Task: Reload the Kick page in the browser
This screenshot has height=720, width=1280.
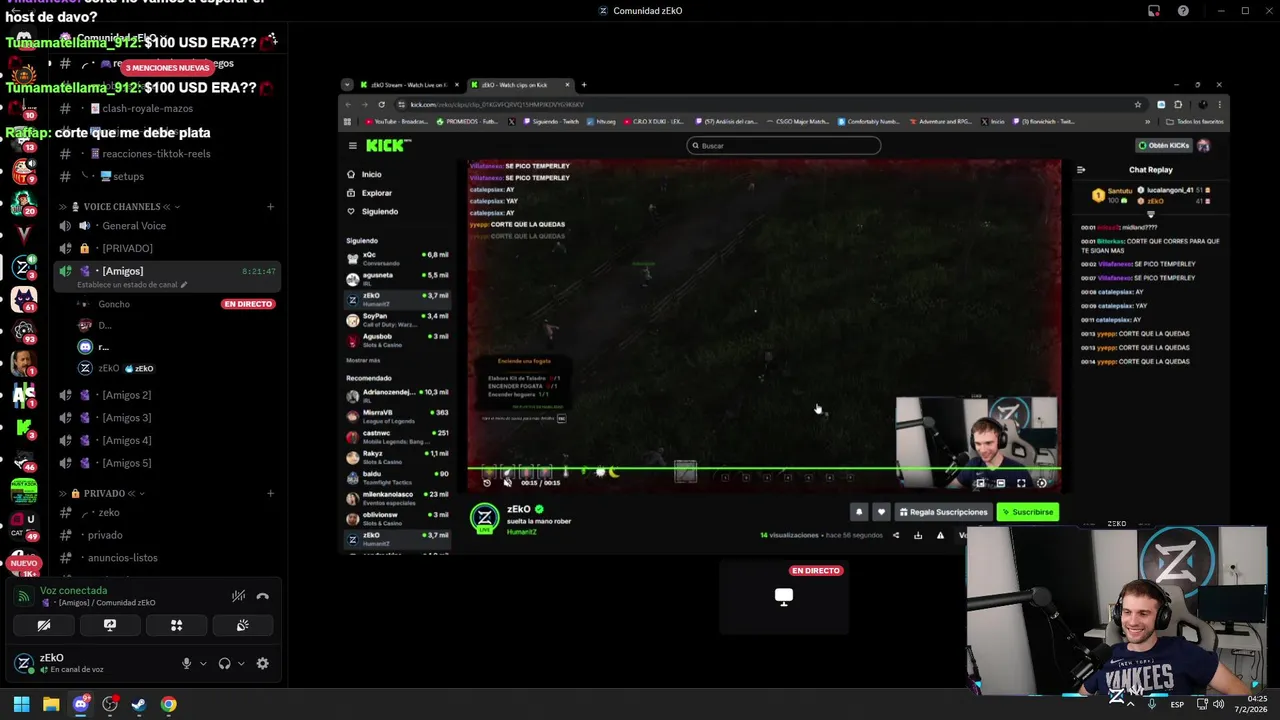Action: tap(381, 104)
